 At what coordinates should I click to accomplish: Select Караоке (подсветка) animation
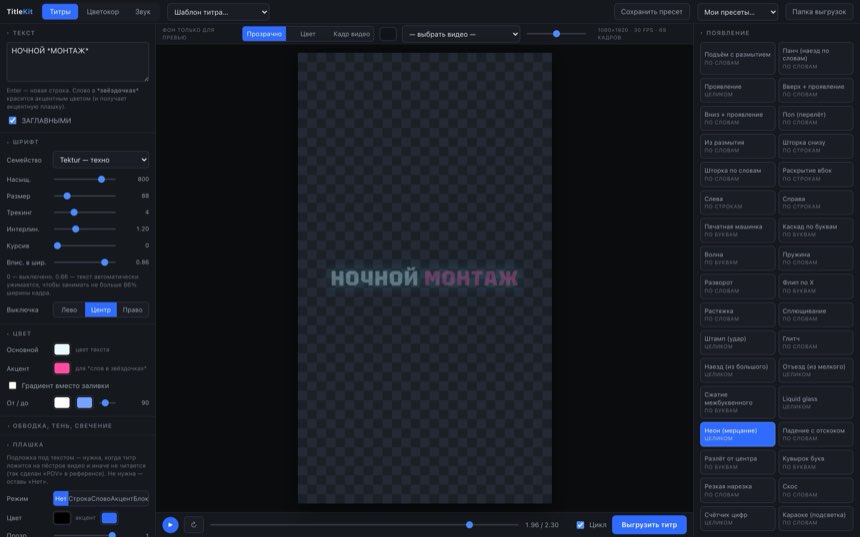click(816, 518)
